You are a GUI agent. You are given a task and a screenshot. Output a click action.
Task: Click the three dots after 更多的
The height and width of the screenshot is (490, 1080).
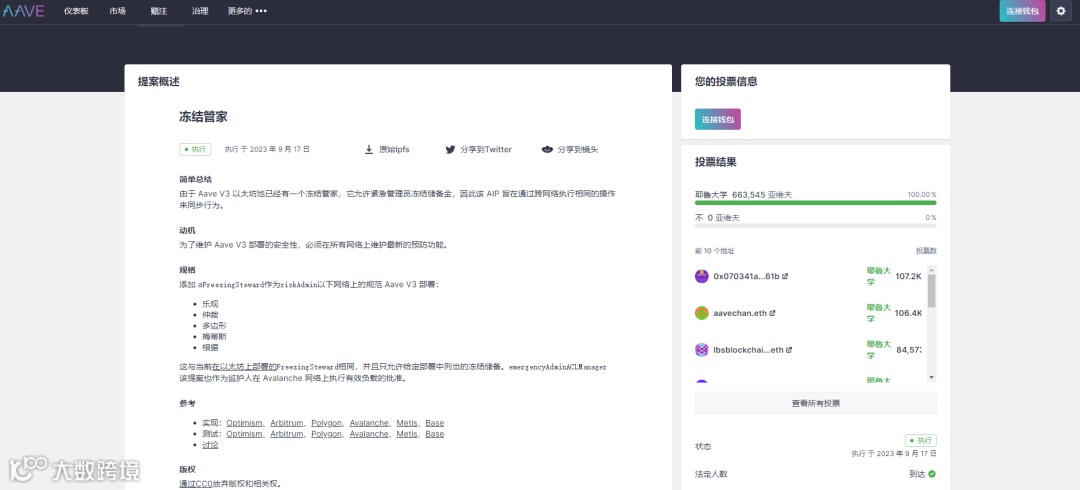261,11
